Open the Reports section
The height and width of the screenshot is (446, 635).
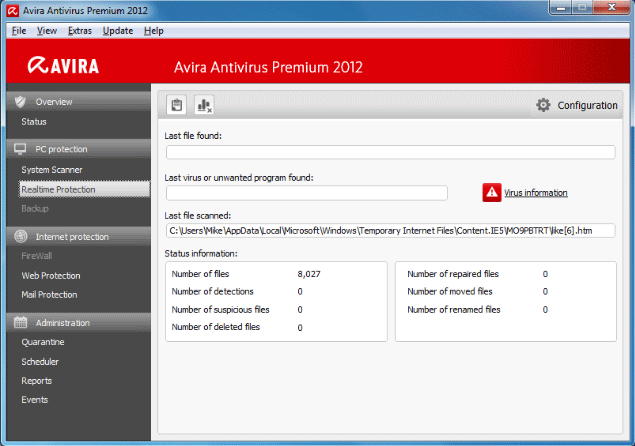point(37,381)
